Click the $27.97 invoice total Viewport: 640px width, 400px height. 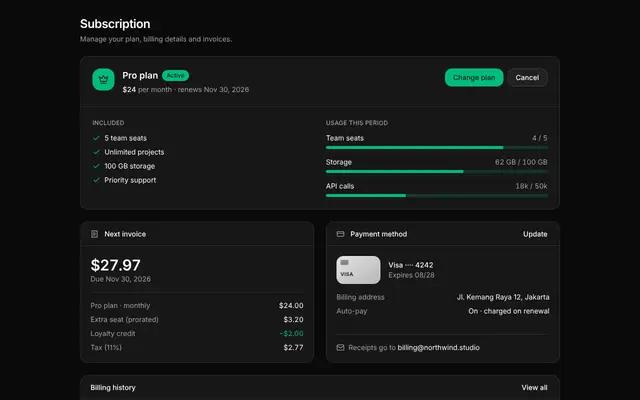point(116,265)
